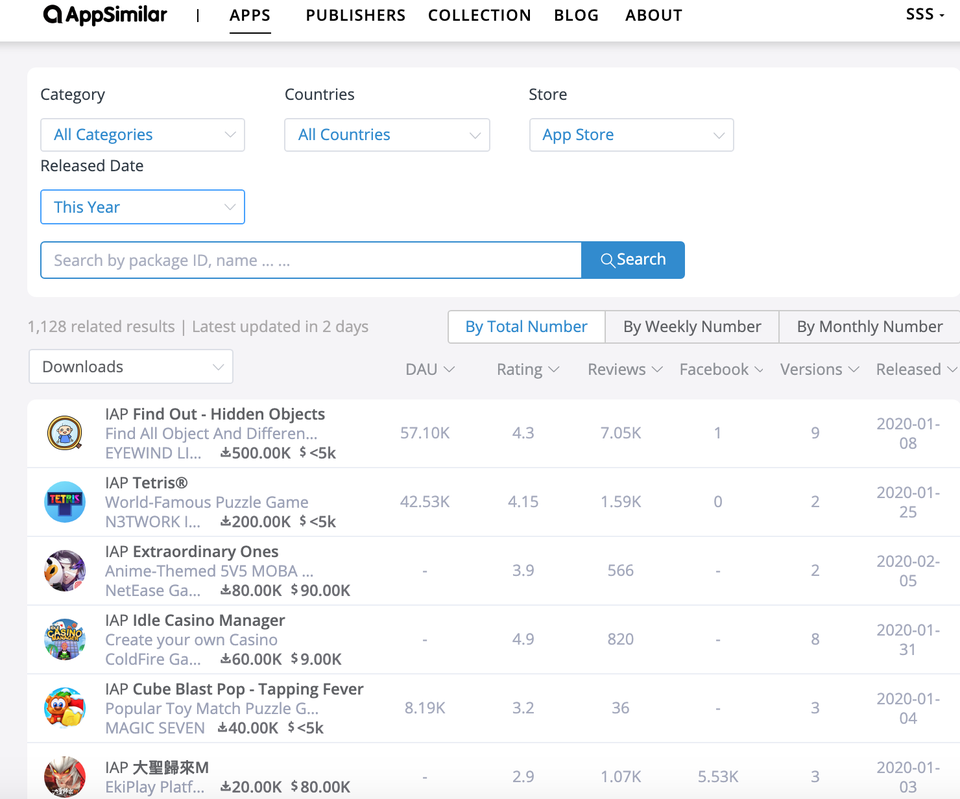The image size is (960, 799).
Task: Open publisher EYEWIND LI... link
Action: tap(153, 453)
